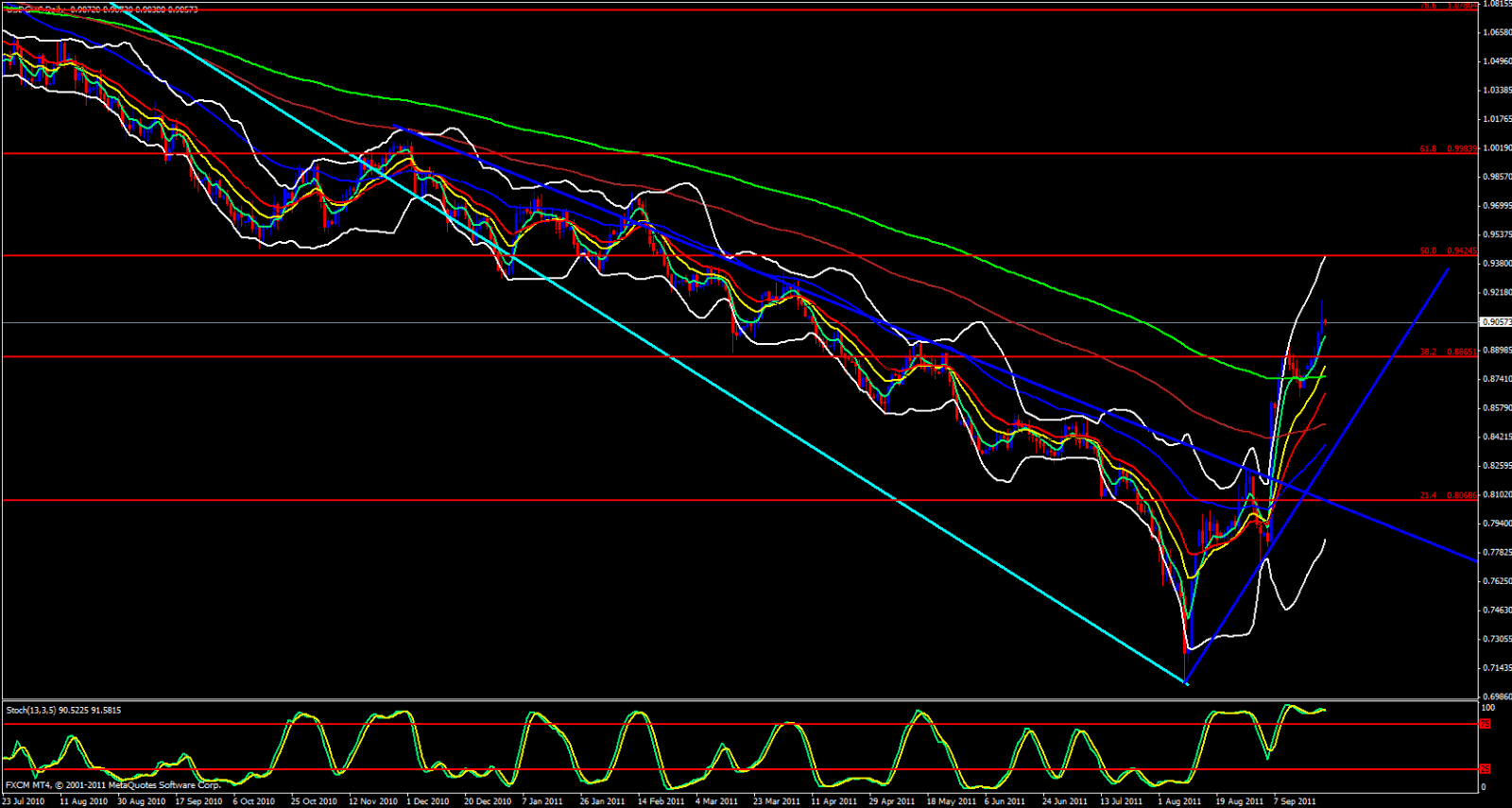Click the 6 Jun 2011 date label
Image resolution: width=1512 pixels, height=808 pixels.
point(1005,801)
